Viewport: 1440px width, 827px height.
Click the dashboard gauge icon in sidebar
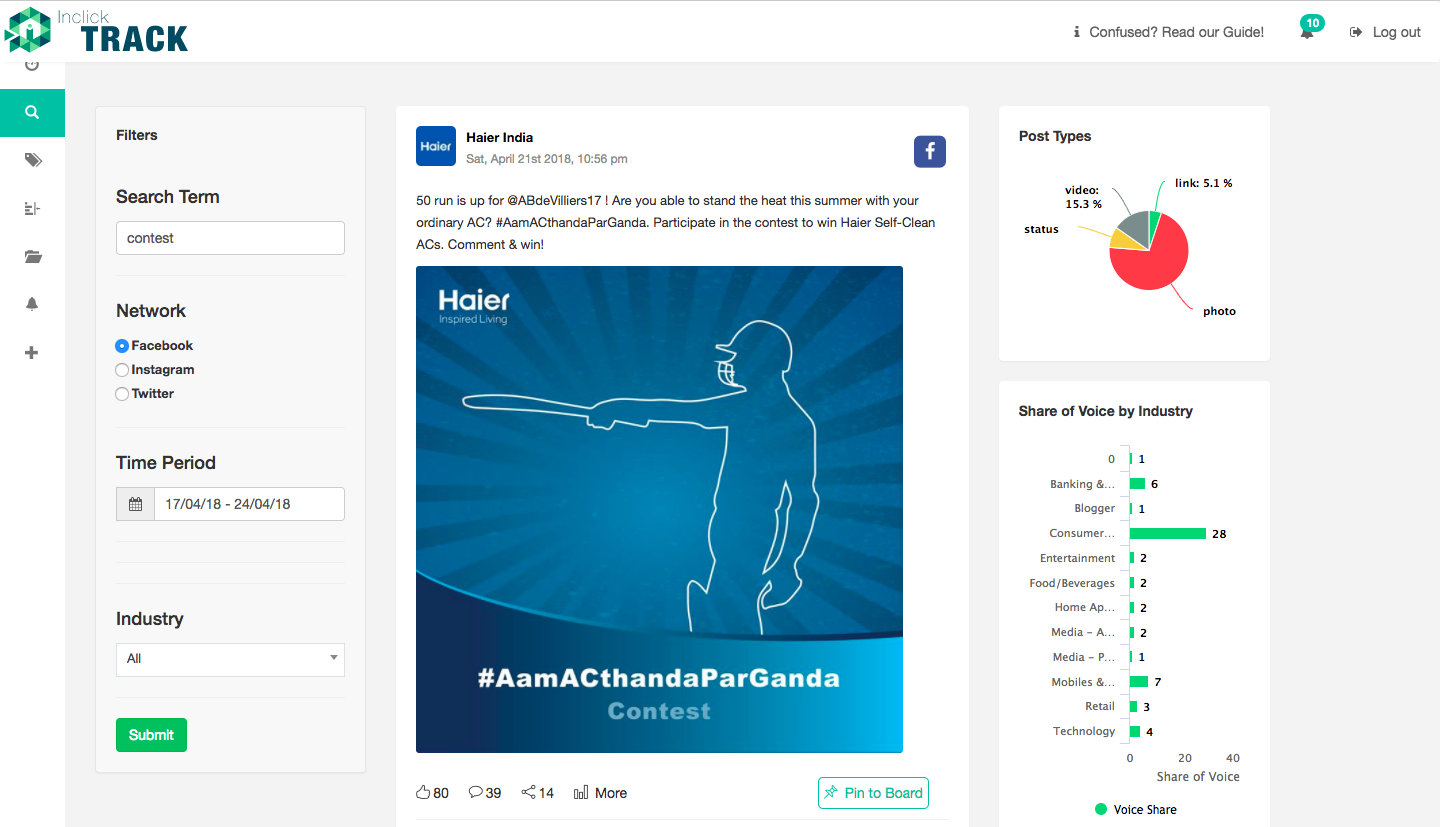32,66
